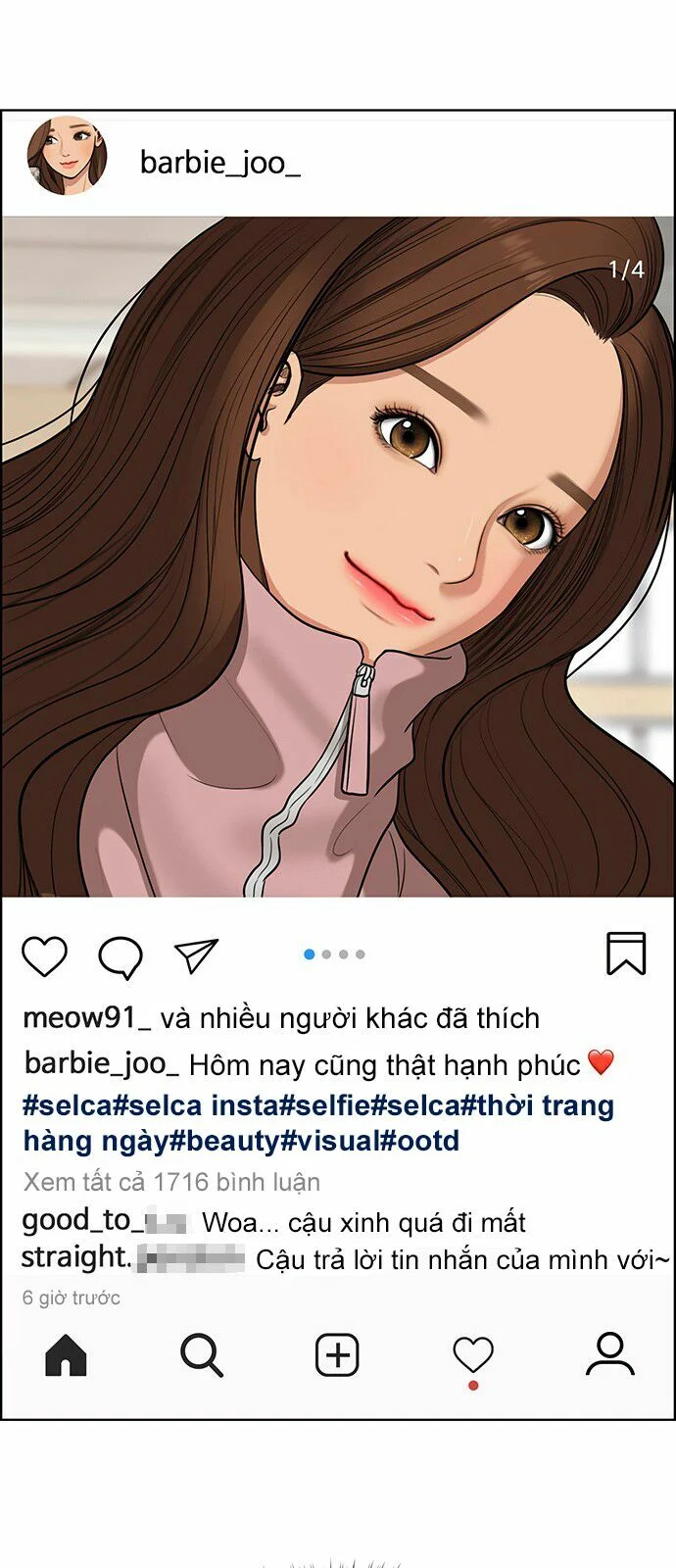Open the #ootd hashtag
Screen dimensions: 676x1568
click(419, 1141)
